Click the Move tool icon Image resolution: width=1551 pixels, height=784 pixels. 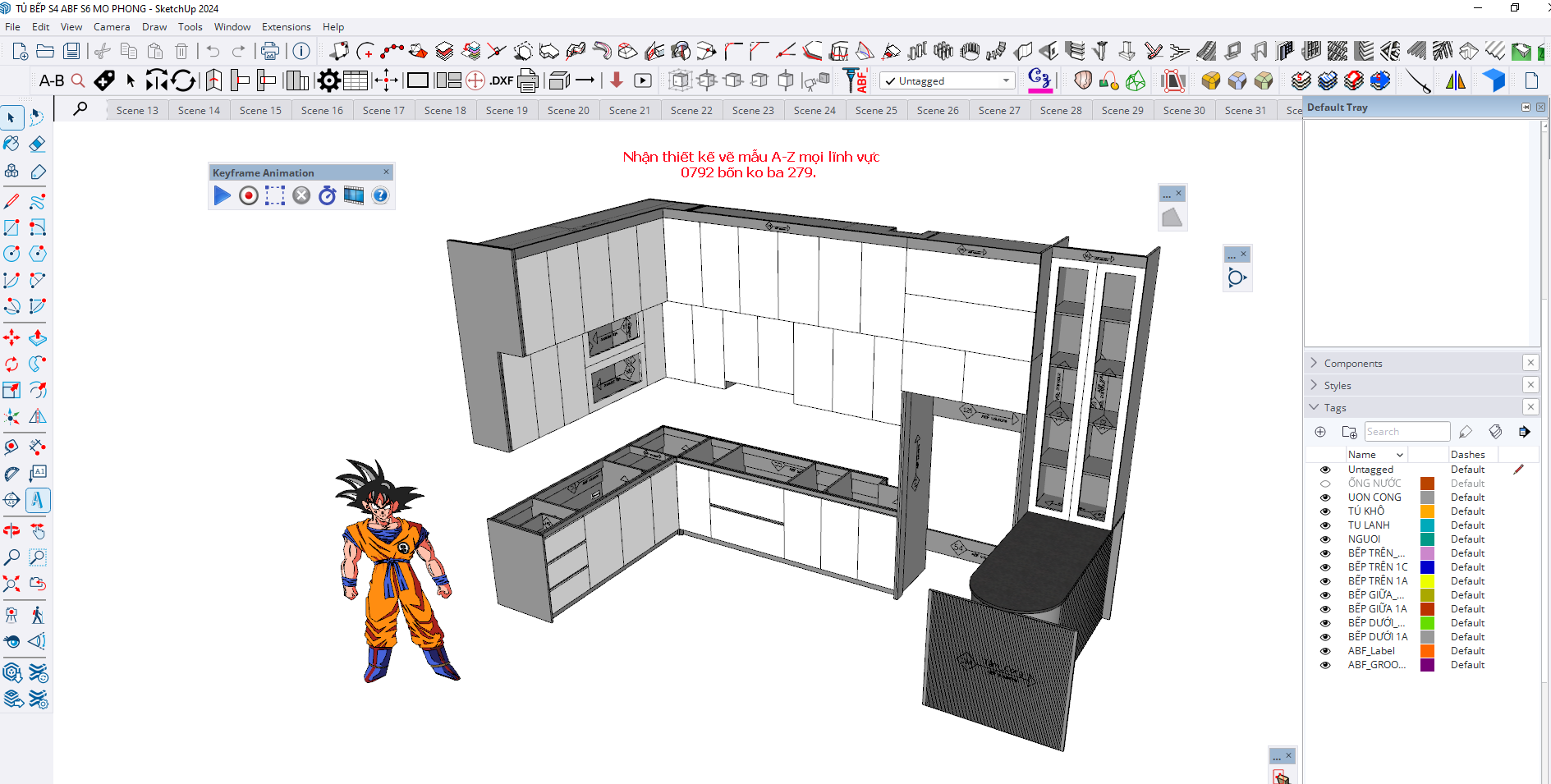click(x=11, y=337)
